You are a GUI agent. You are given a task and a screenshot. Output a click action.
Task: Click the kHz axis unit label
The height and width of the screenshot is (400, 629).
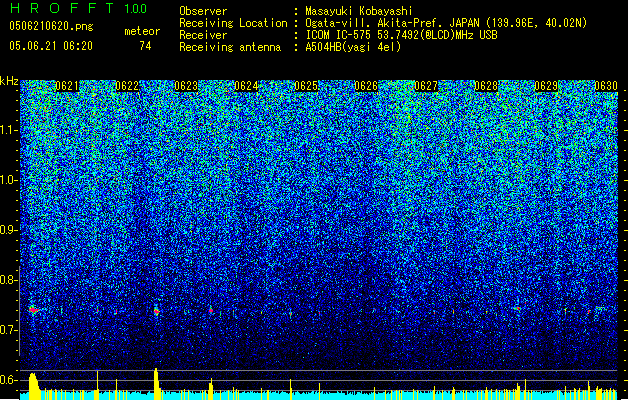(x=9, y=81)
